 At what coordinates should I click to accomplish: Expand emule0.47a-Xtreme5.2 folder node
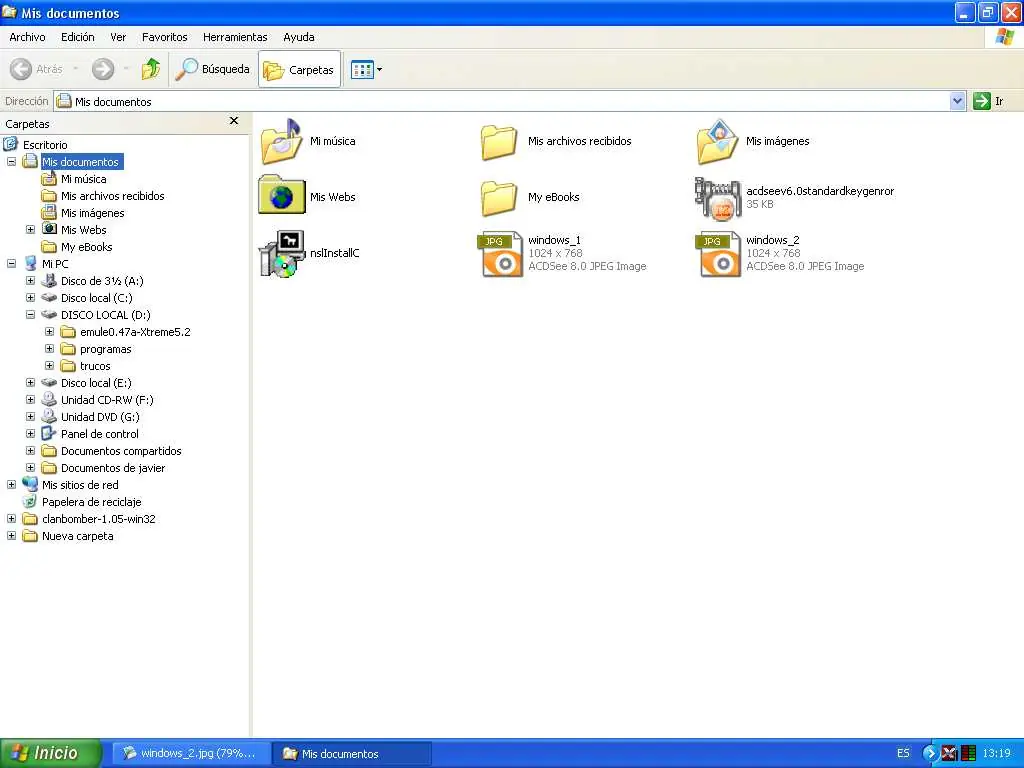pos(49,331)
